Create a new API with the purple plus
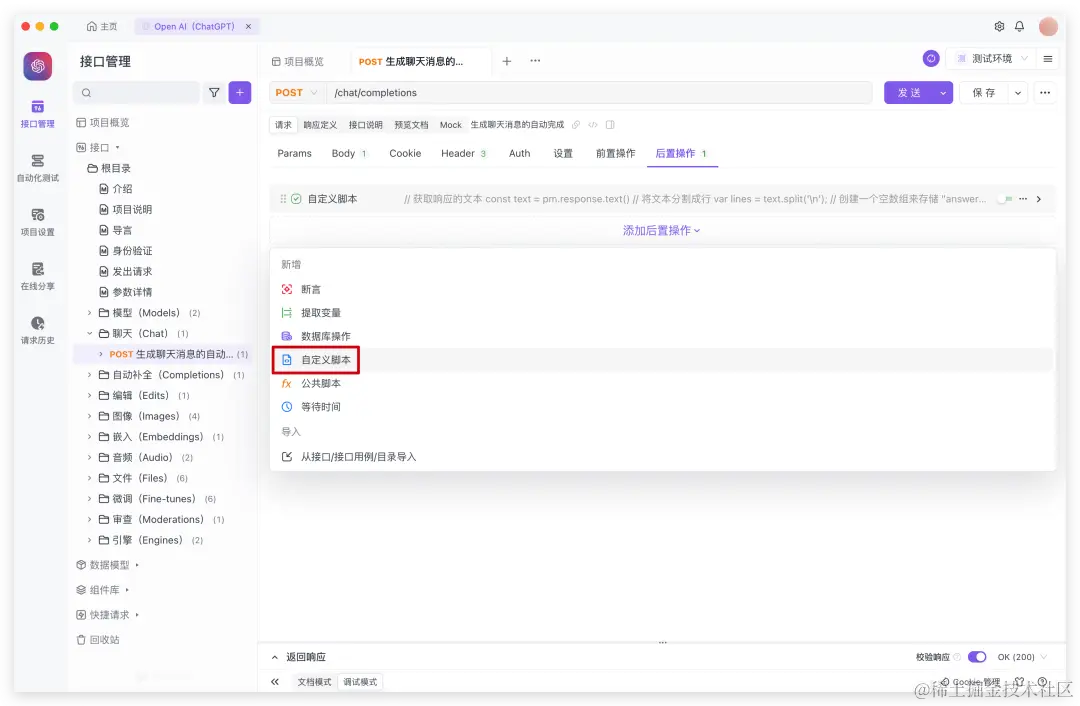 pos(240,92)
